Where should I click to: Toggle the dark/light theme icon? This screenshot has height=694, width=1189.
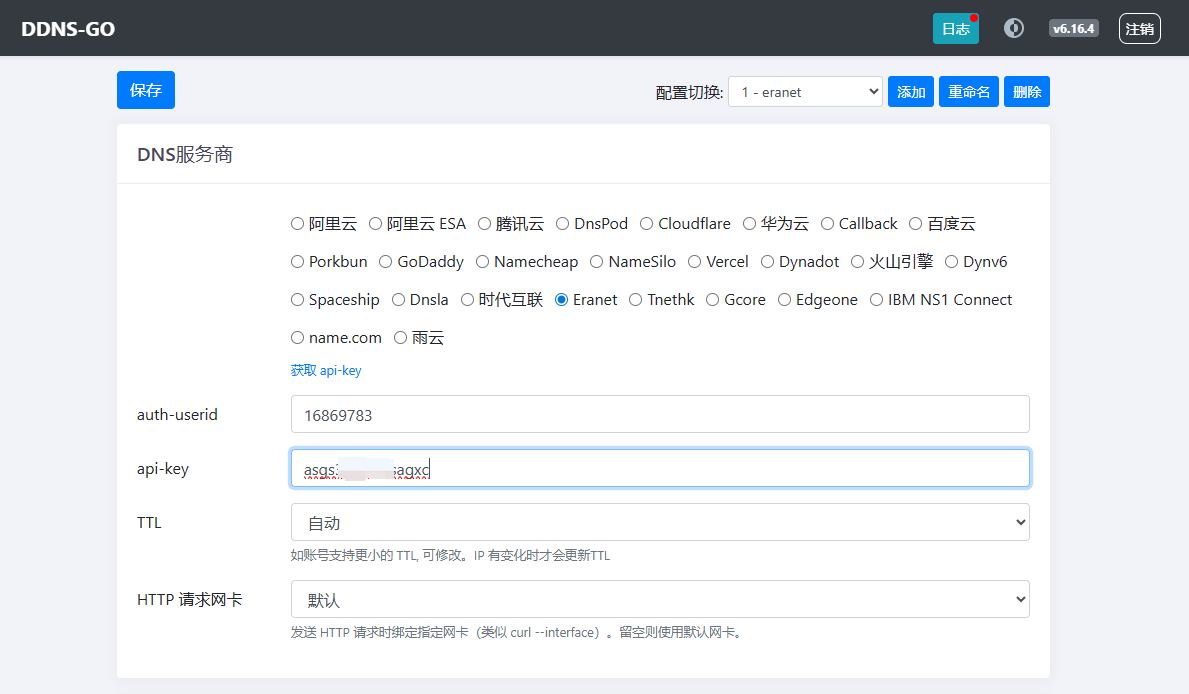(x=1013, y=28)
